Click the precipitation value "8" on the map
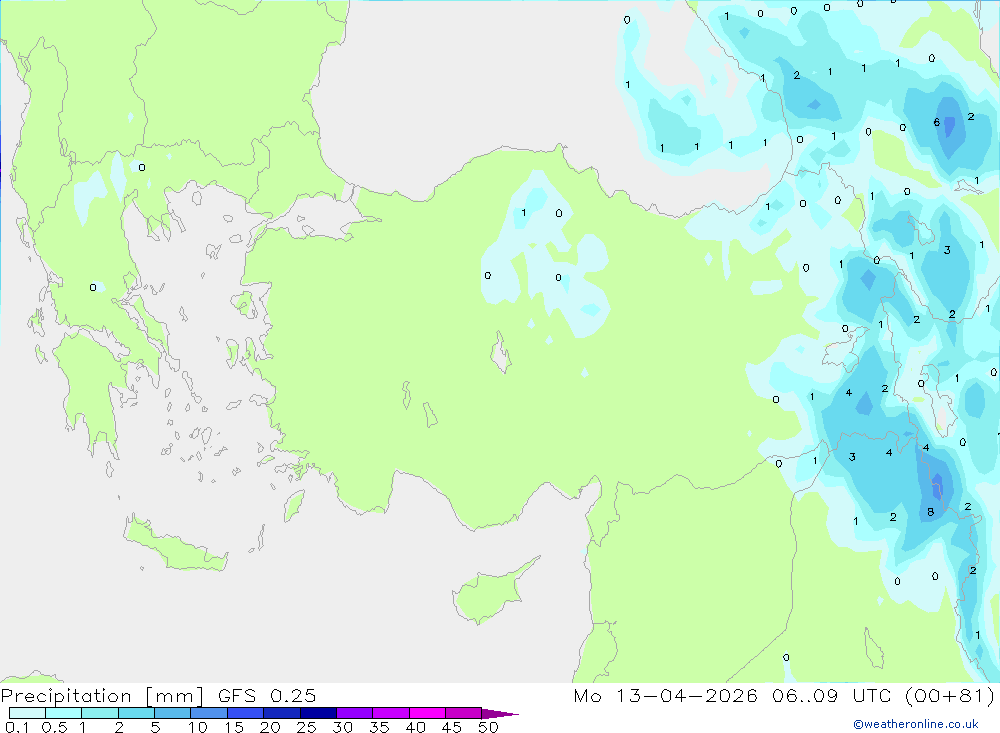The image size is (1000, 733). click(930, 512)
